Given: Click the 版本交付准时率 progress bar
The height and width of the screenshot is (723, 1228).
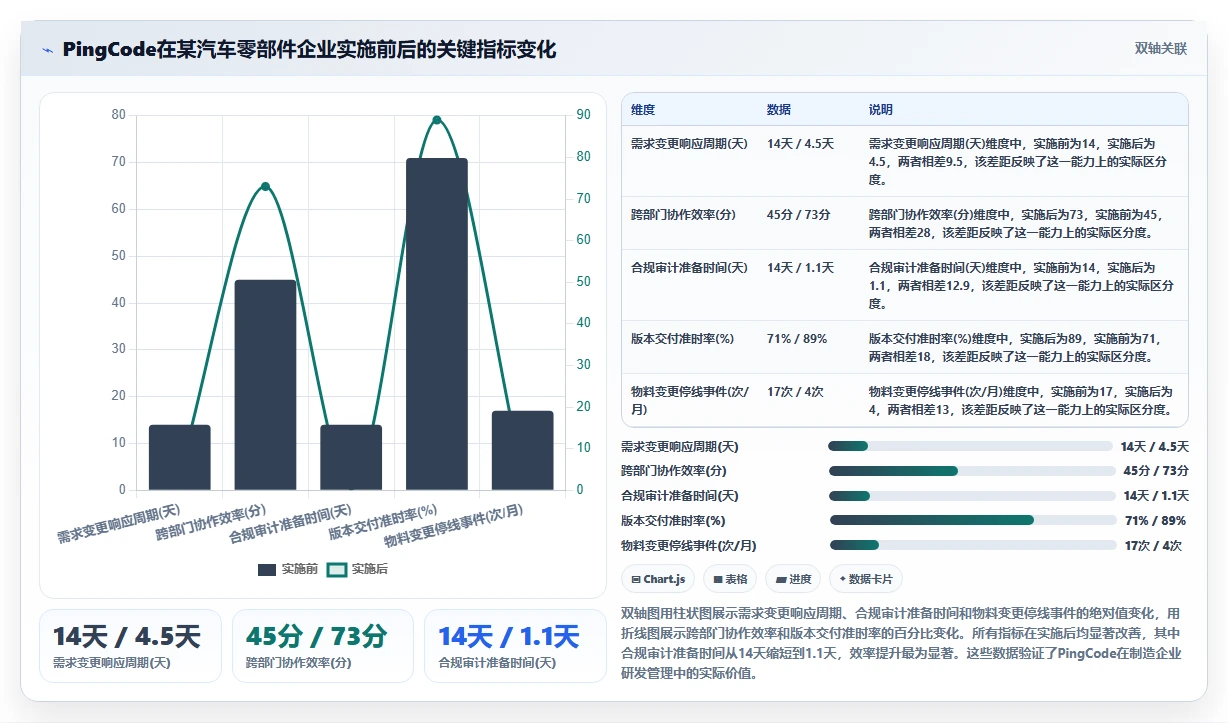Looking at the screenshot, I should click(x=973, y=520).
